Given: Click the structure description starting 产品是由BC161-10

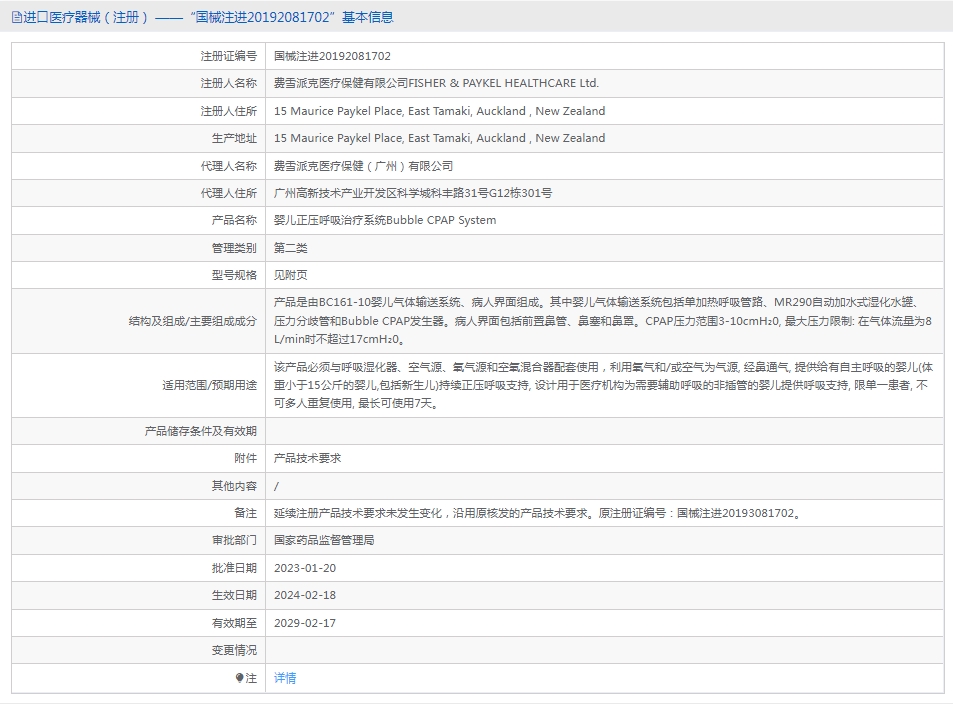Looking at the screenshot, I should (602, 320).
